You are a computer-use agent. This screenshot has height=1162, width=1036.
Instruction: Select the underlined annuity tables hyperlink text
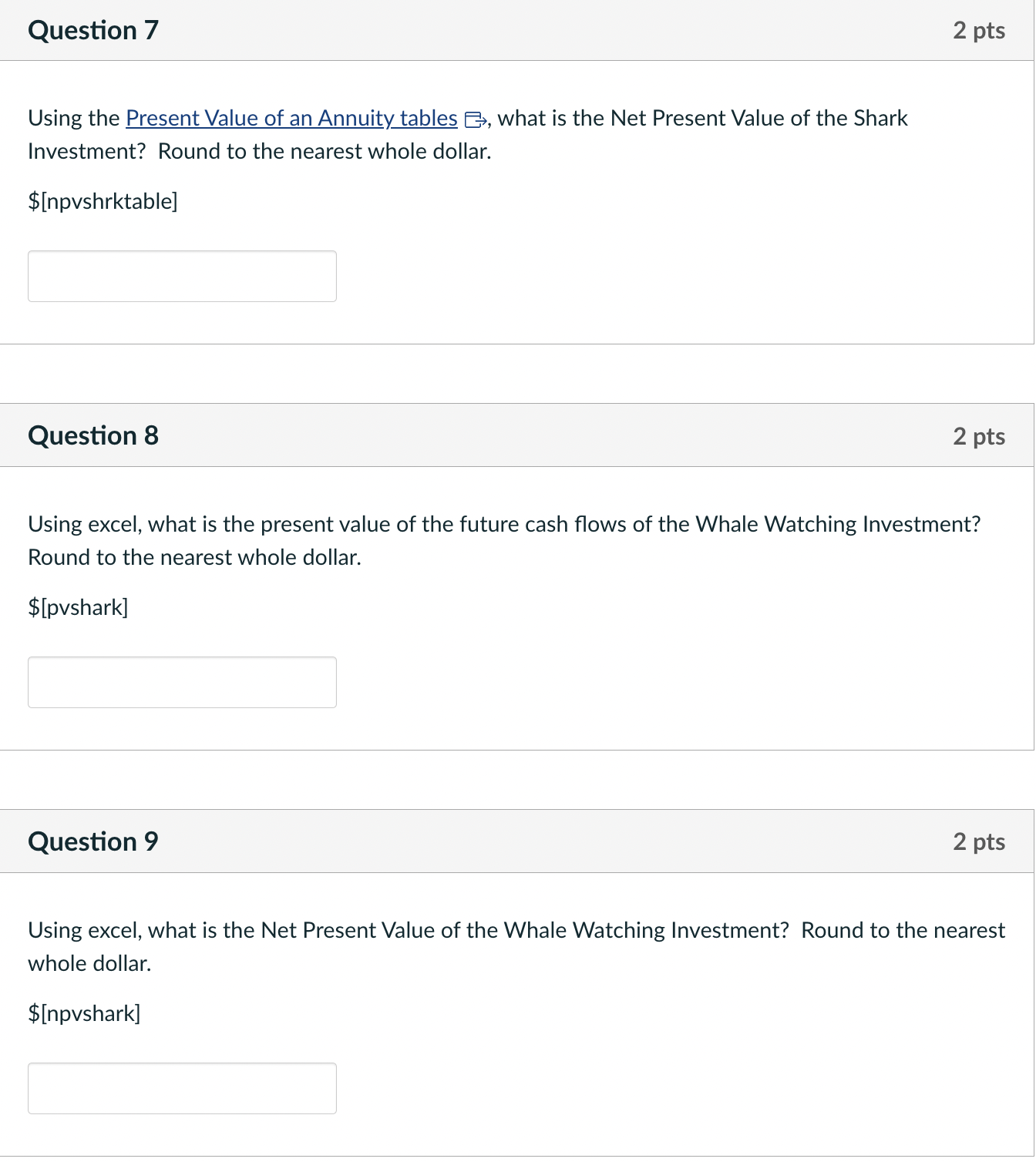click(x=291, y=119)
